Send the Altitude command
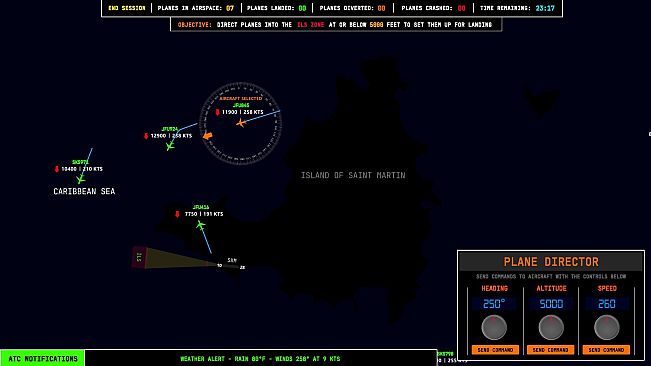 551,350
